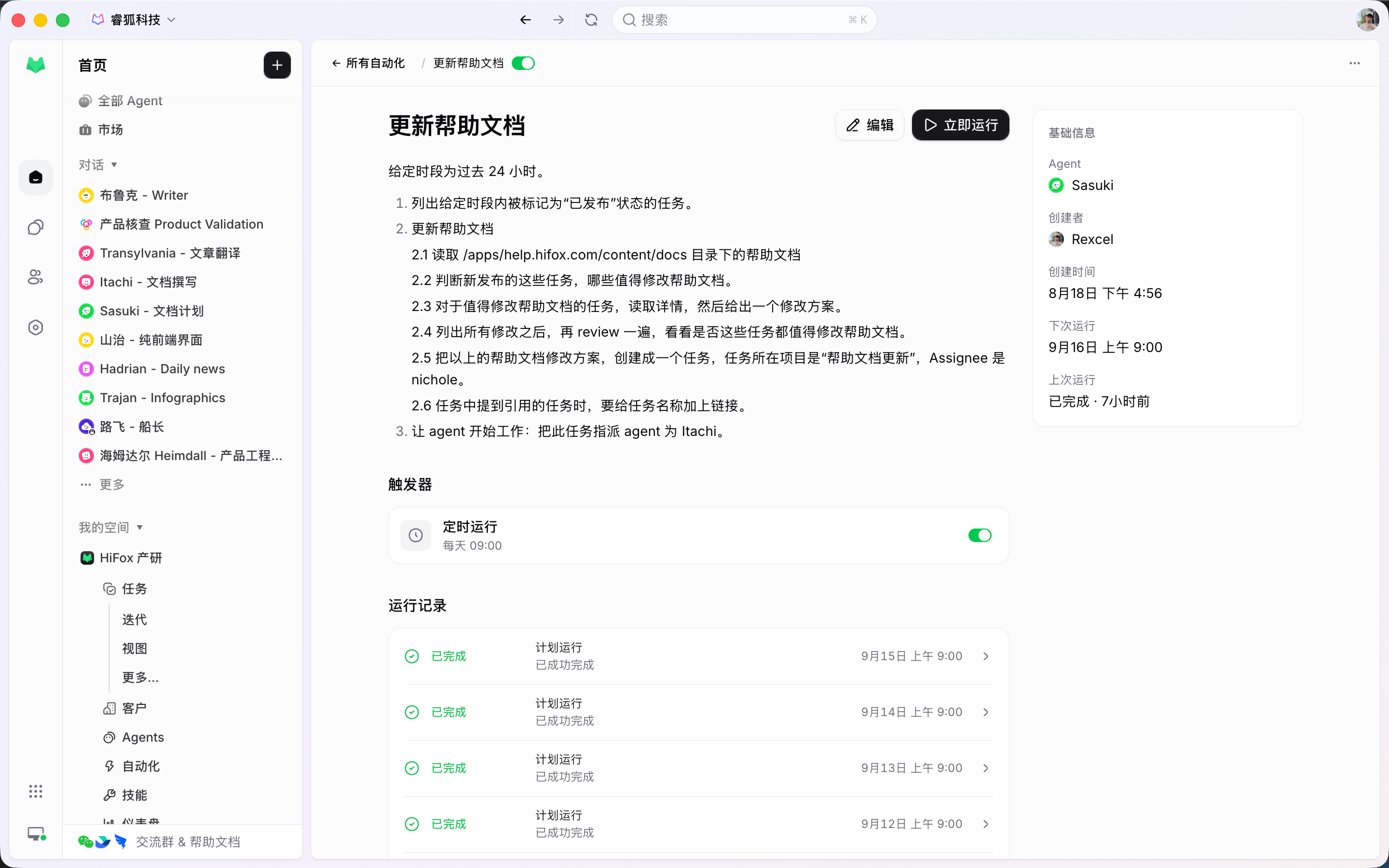The image size is (1389, 868).
Task: Click the 自动化 lightning icon
Action: click(x=109, y=766)
